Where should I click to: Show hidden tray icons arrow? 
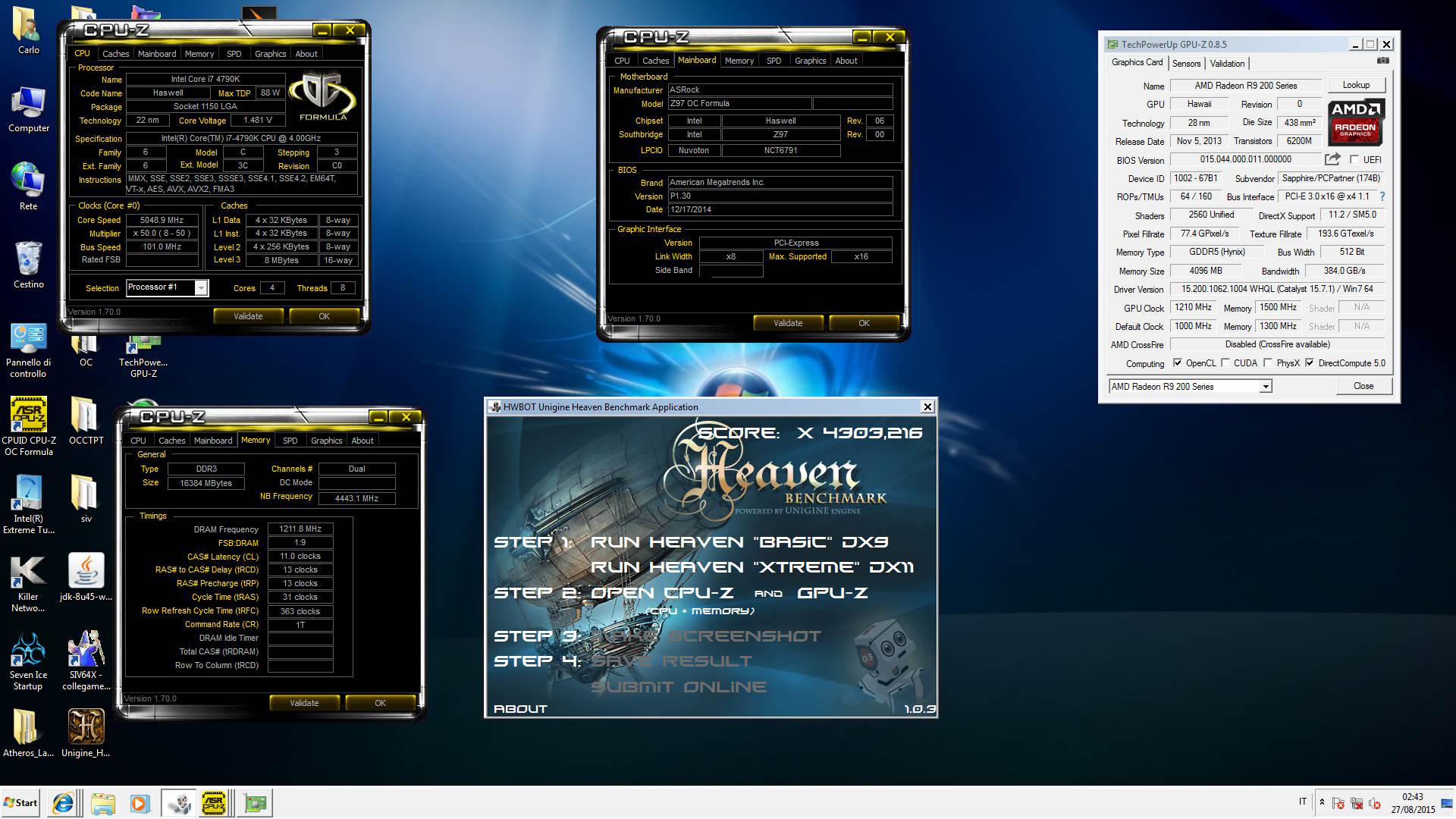(x=1323, y=802)
